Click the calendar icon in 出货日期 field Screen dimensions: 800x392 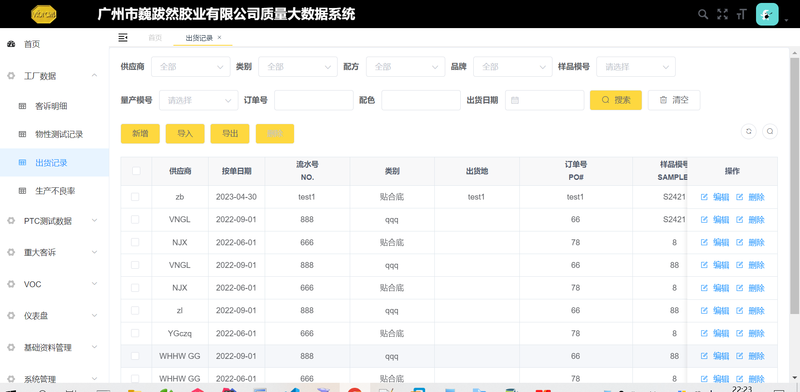[515, 100]
